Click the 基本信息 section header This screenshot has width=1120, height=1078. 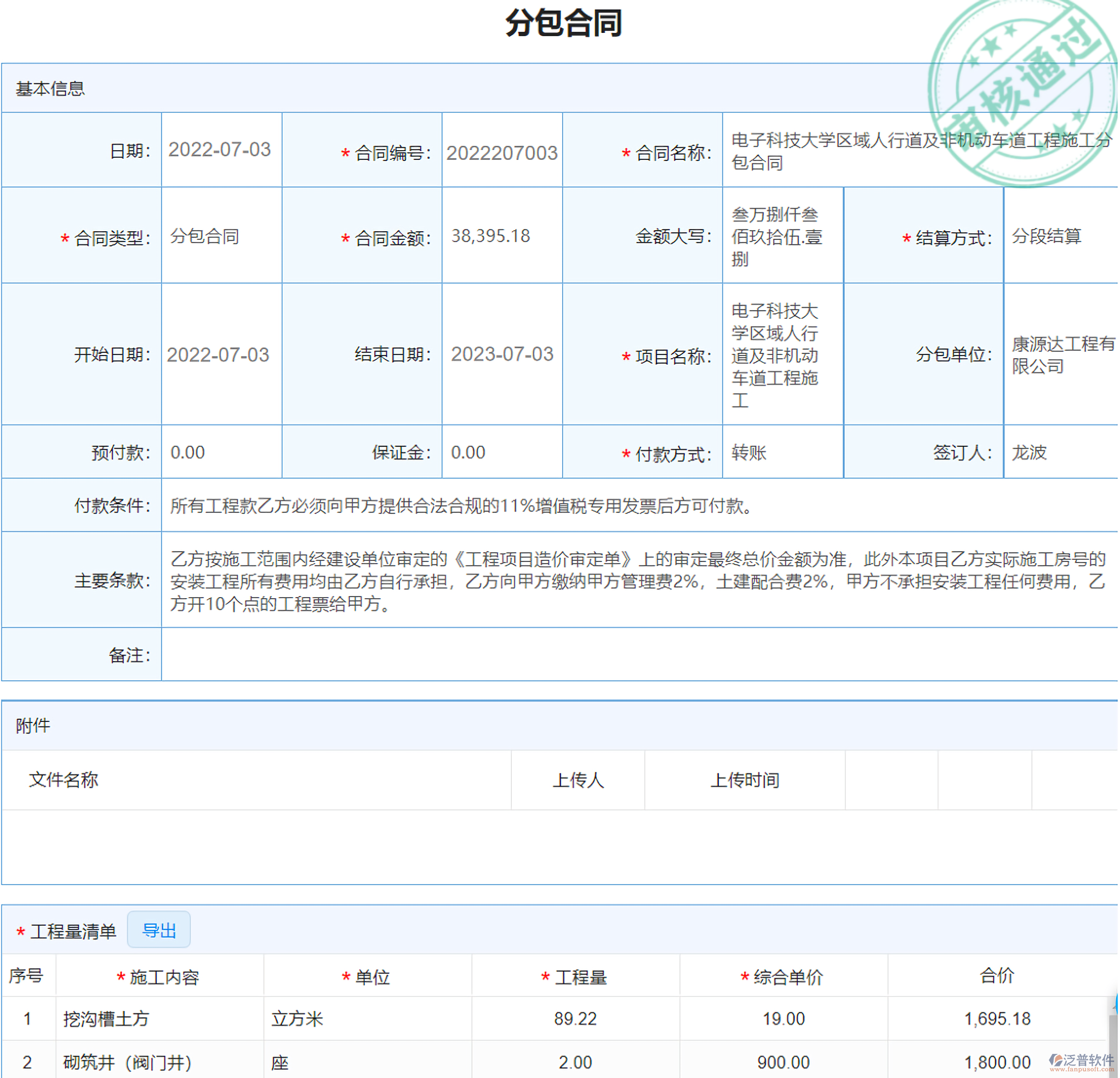point(50,89)
